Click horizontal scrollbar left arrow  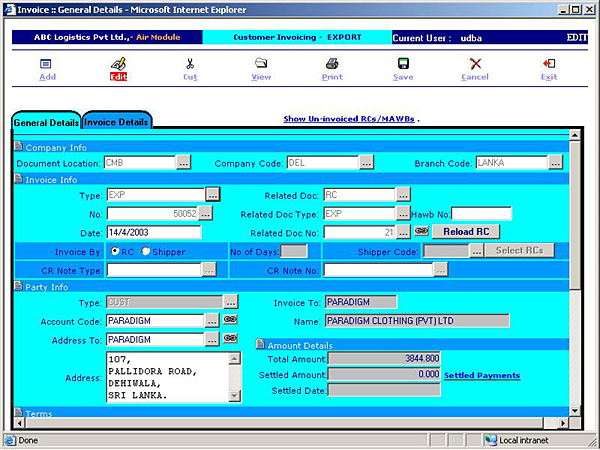(x=20, y=423)
